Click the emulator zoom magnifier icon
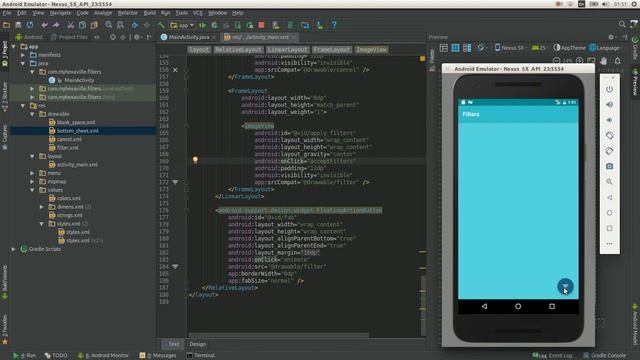This screenshot has height=360, width=640. pos(609,182)
